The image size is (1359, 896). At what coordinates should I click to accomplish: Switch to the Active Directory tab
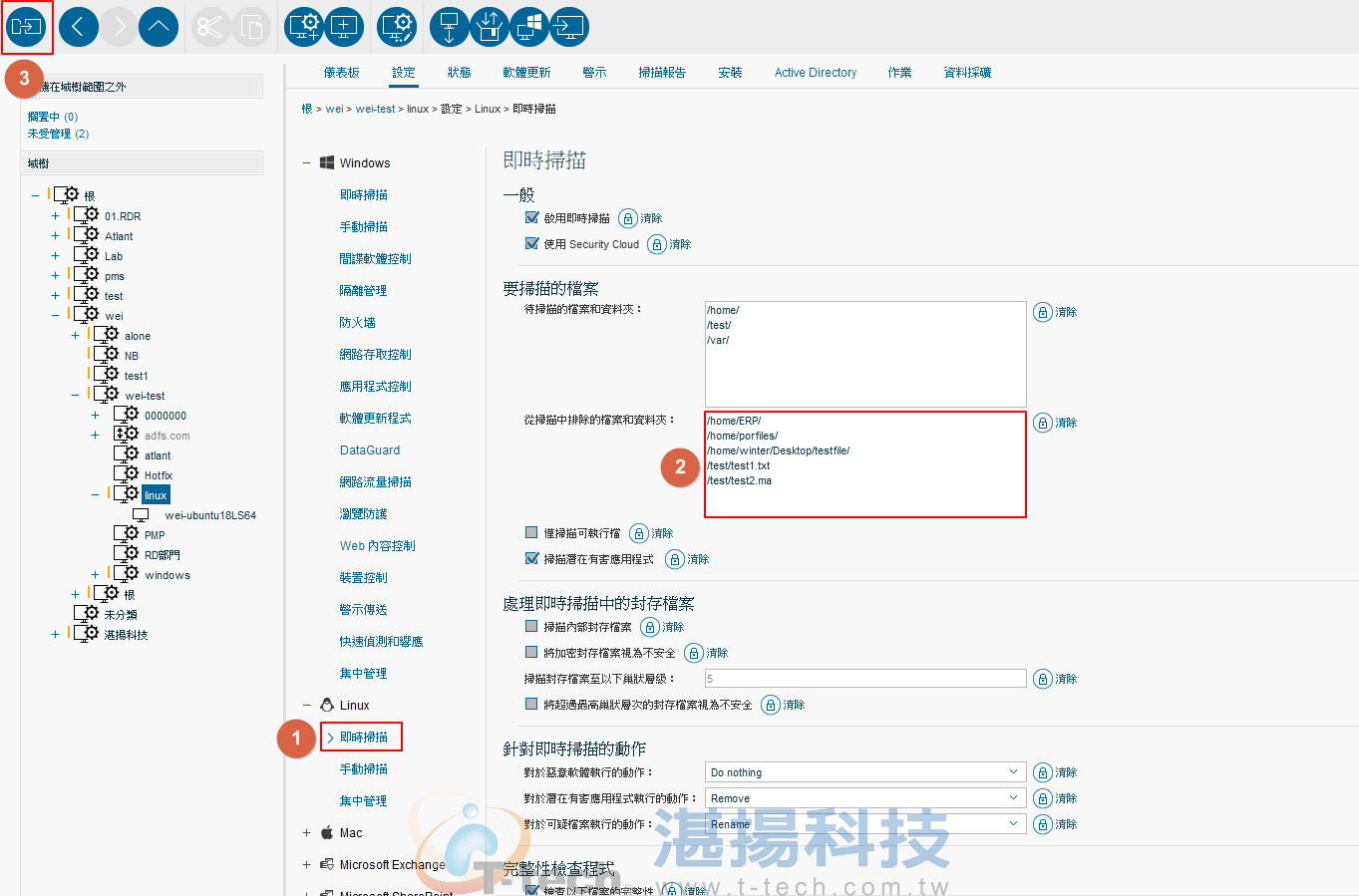coord(815,73)
